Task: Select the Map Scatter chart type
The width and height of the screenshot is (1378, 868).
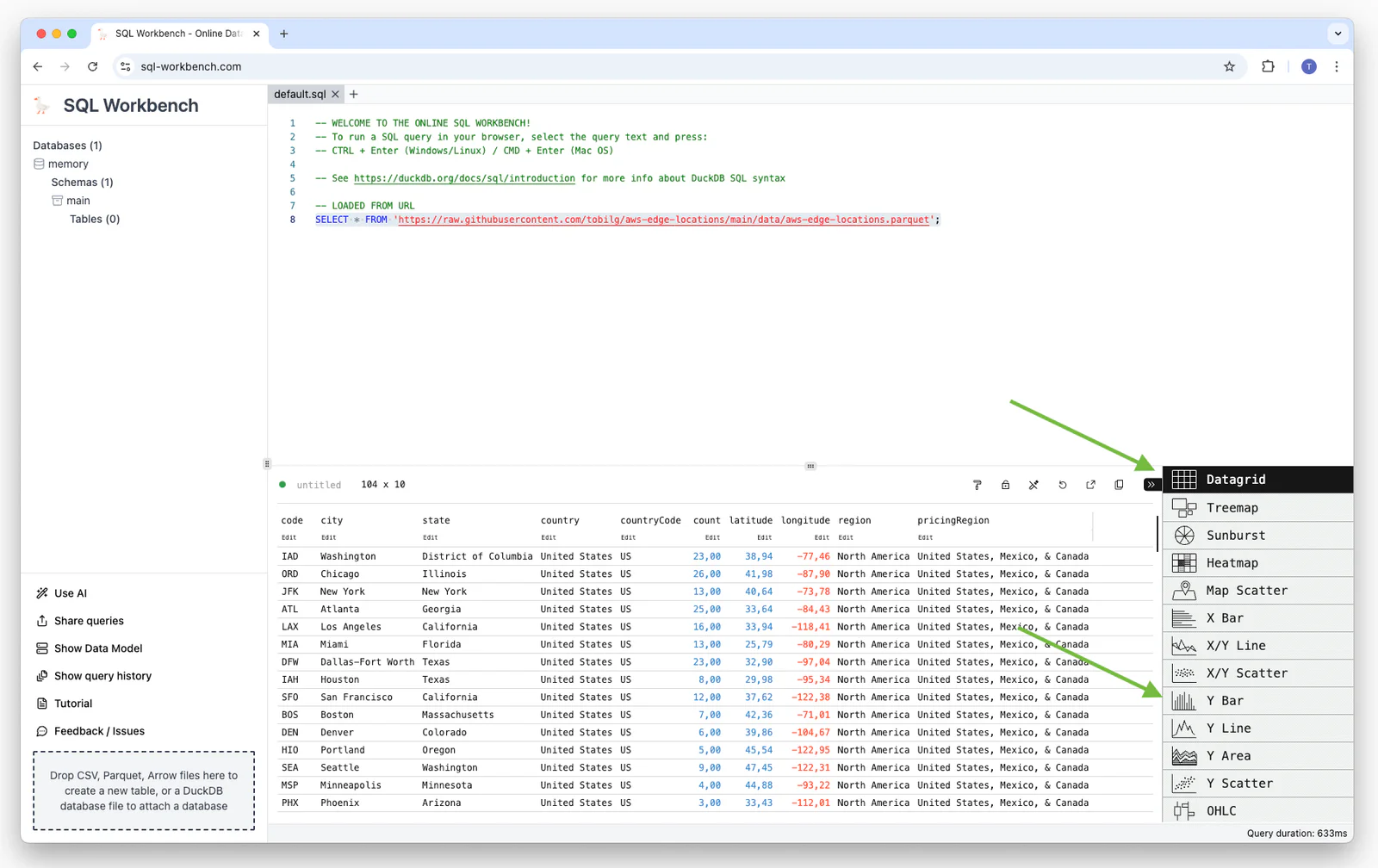Action: click(x=1258, y=591)
